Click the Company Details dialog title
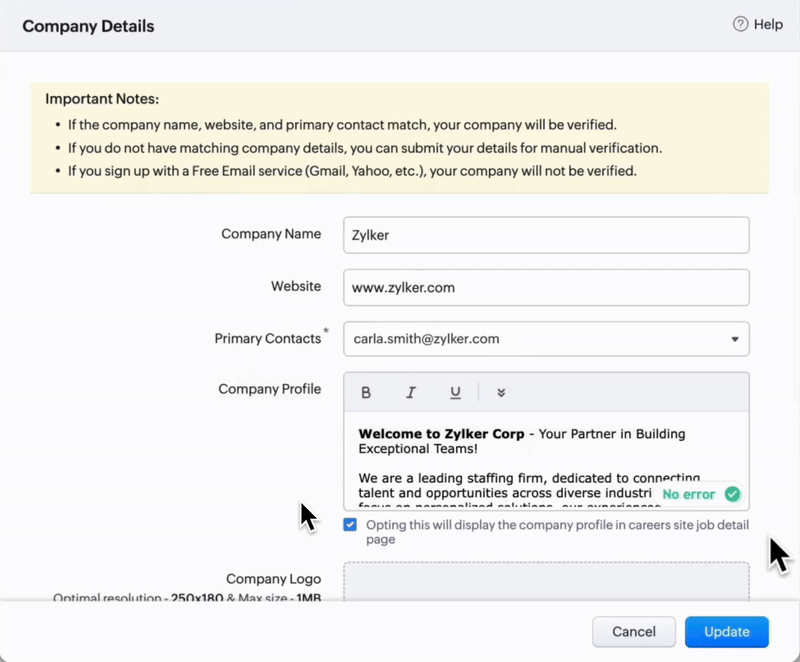The height and width of the screenshot is (662, 800). [x=88, y=26]
